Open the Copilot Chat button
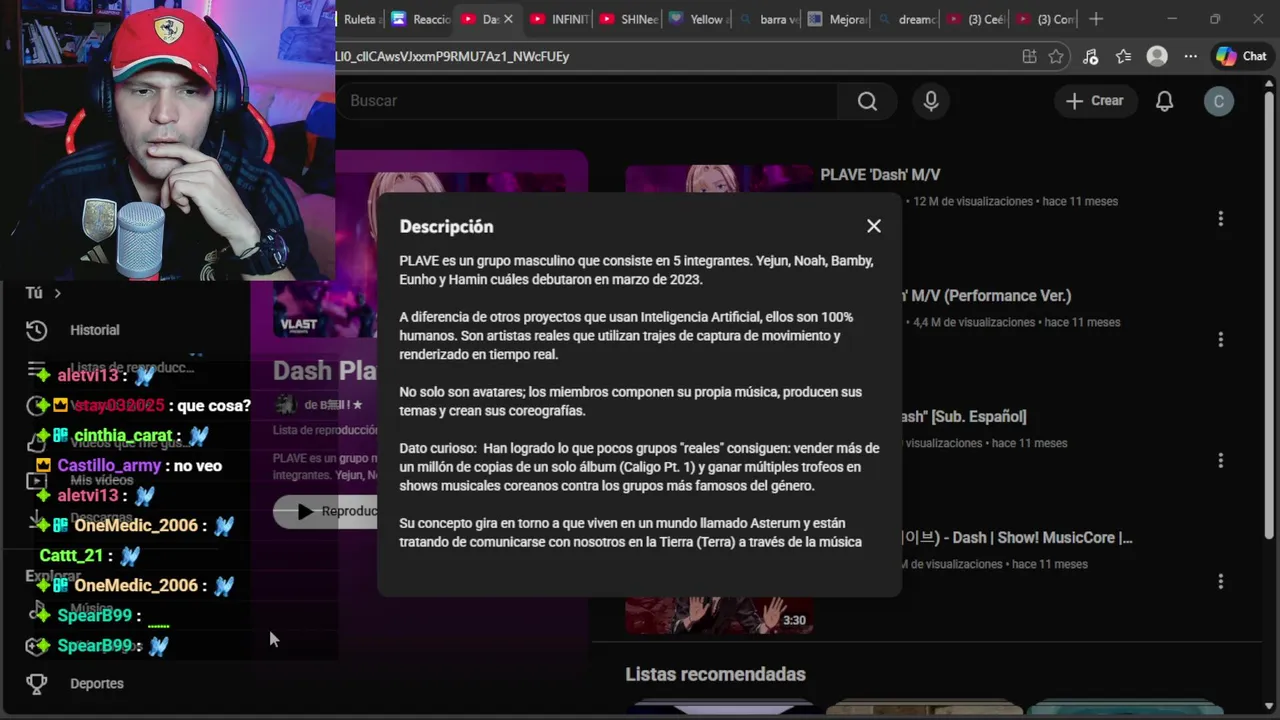The height and width of the screenshot is (720, 1280). point(1242,57)
